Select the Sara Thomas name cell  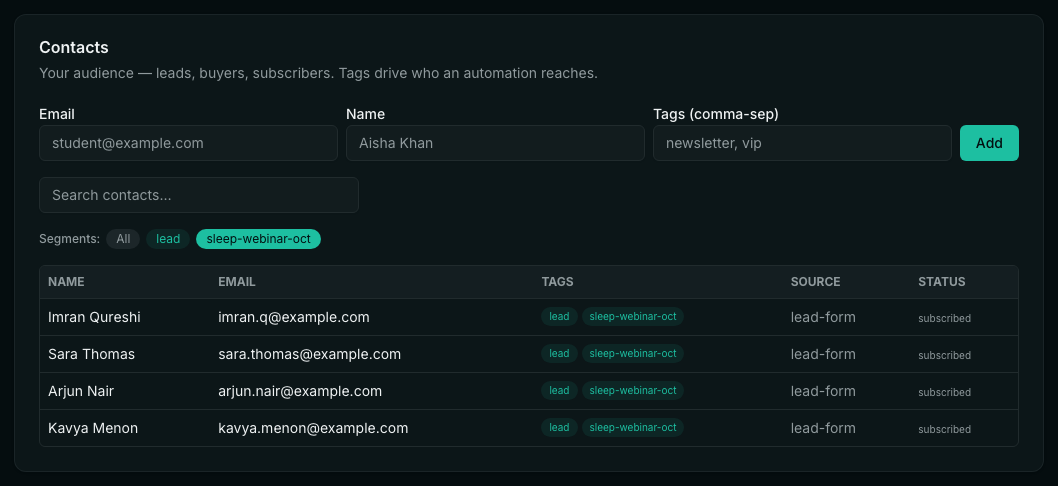[x=91, y=354]
